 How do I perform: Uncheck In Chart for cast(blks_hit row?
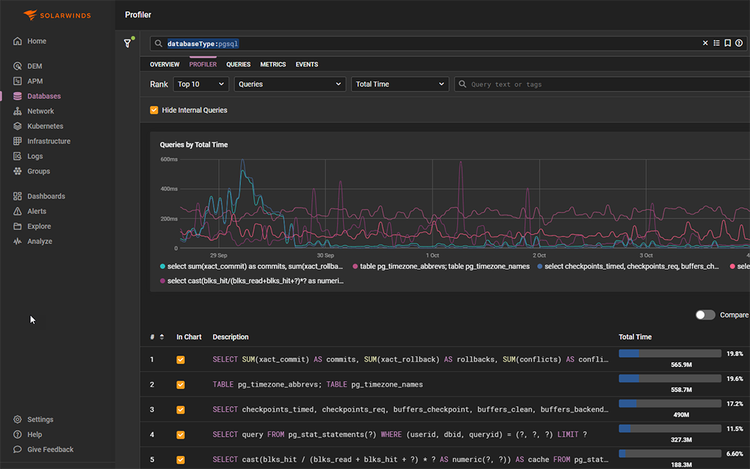tap(180, 459)
